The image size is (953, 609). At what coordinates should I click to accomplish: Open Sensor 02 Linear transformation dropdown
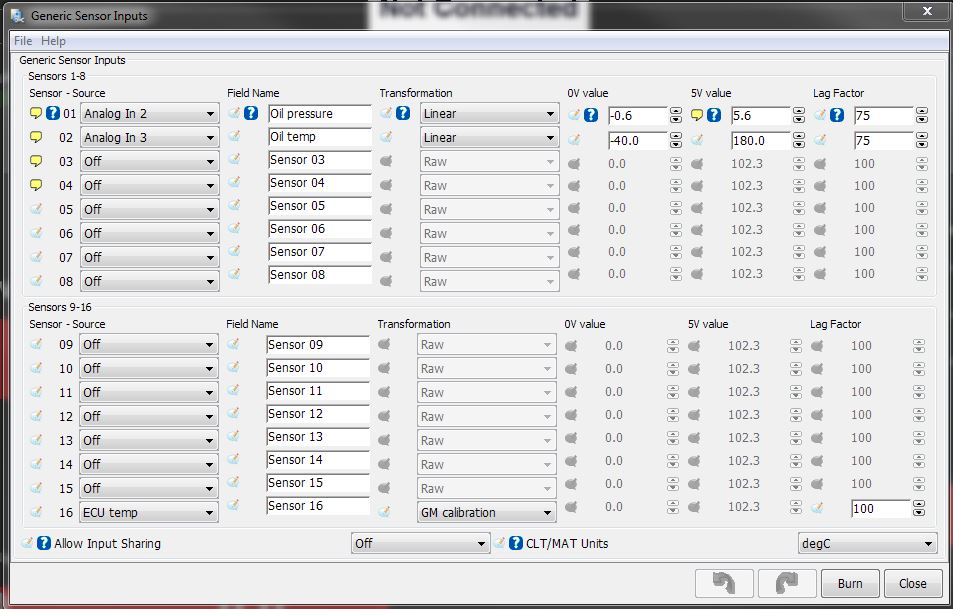coord(489,137)
